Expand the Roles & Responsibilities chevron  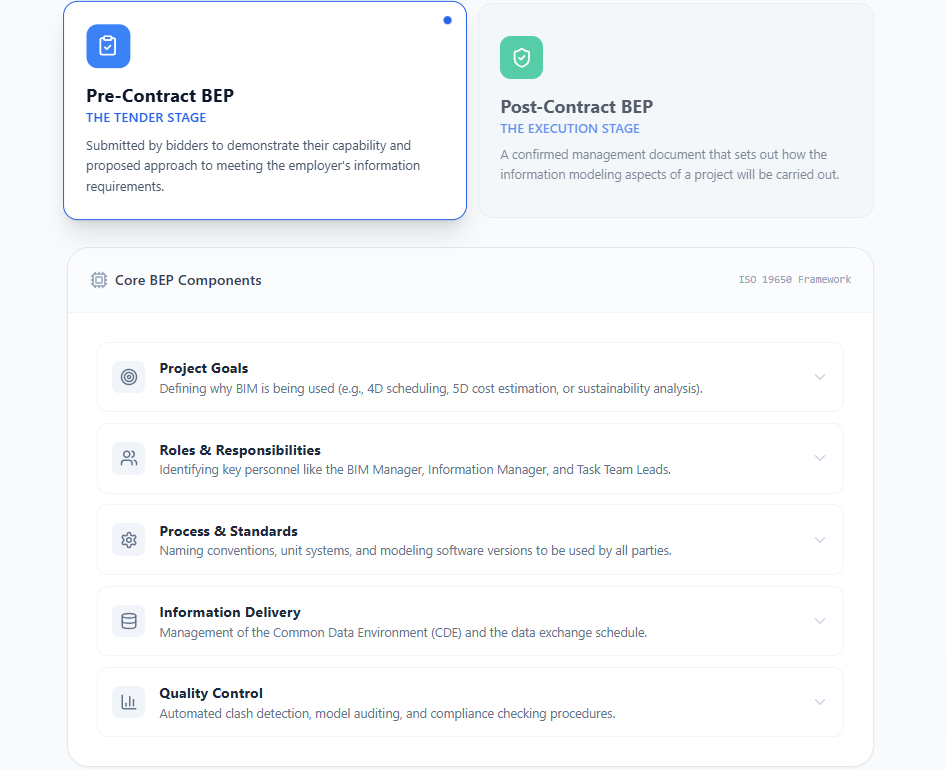(x=820, y=458)
